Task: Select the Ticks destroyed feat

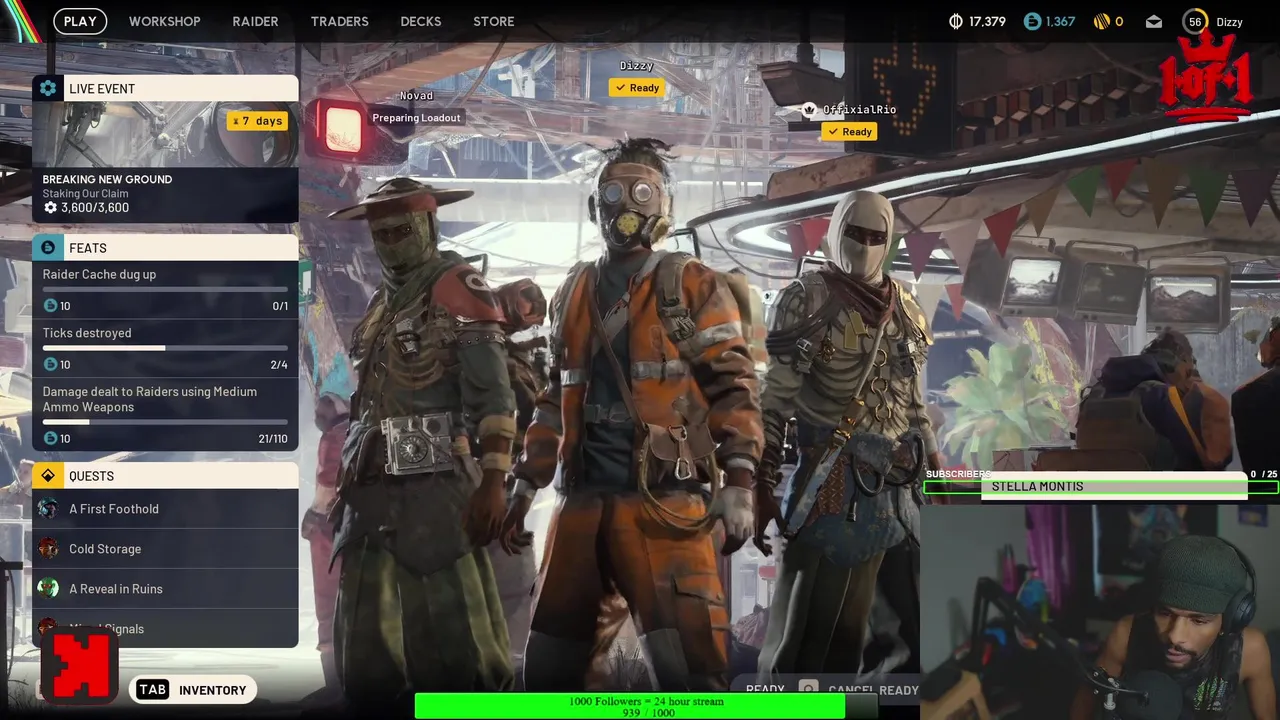Action: [x=165, y=349]
